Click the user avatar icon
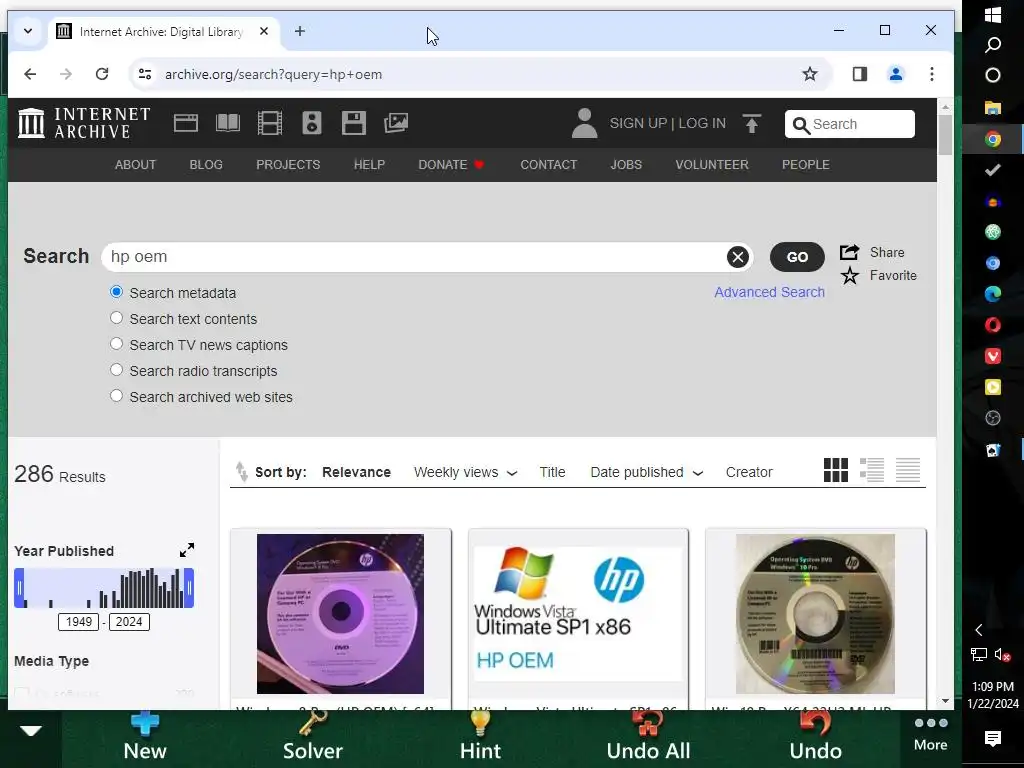This screenshot has height=768, width=1024. (x=584, y=123)
